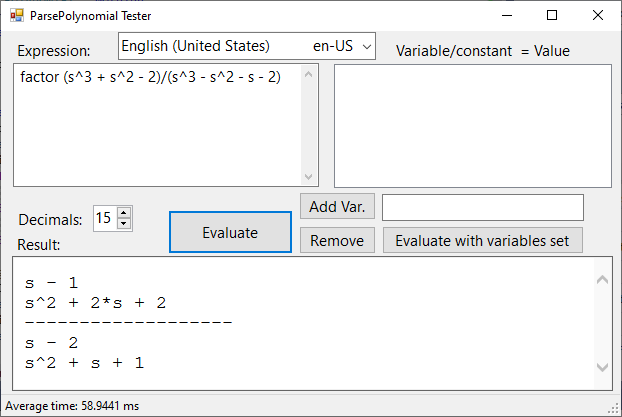
Task: Click the Add Var. button
Action: (x=337, y=206)
